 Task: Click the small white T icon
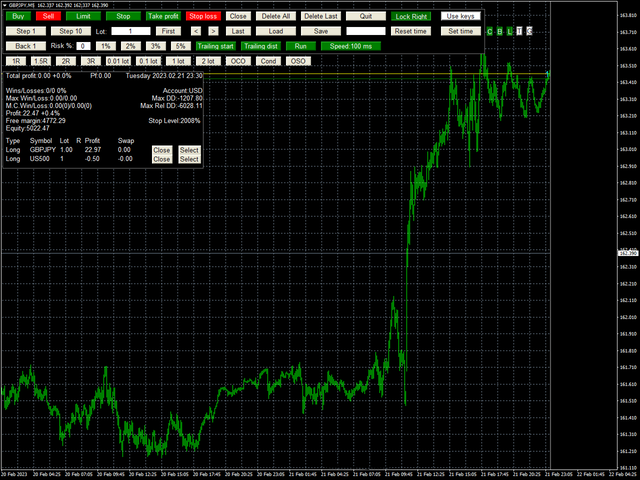pyautogui.click(x=519, y=31)
